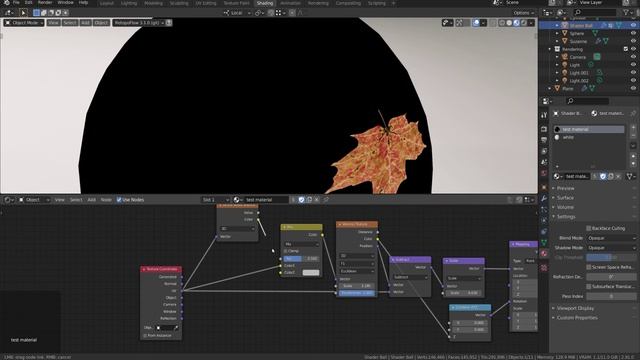Image resolution: width=640 pixels, height=360 pixels.
Task: Open the Blend Mode dropdown
Action: pos(611,238)
